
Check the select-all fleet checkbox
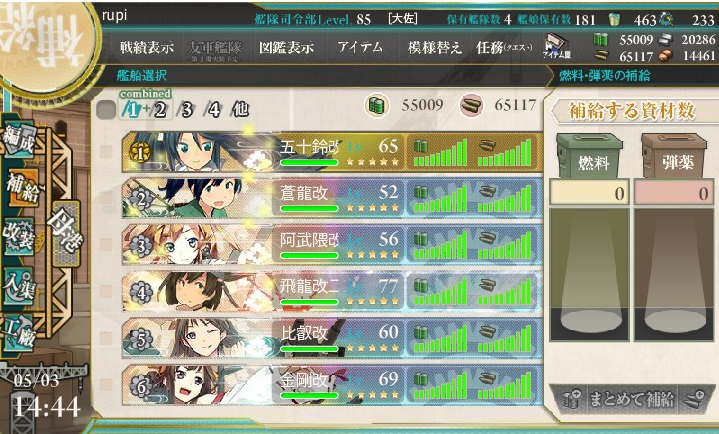point(106,110)
